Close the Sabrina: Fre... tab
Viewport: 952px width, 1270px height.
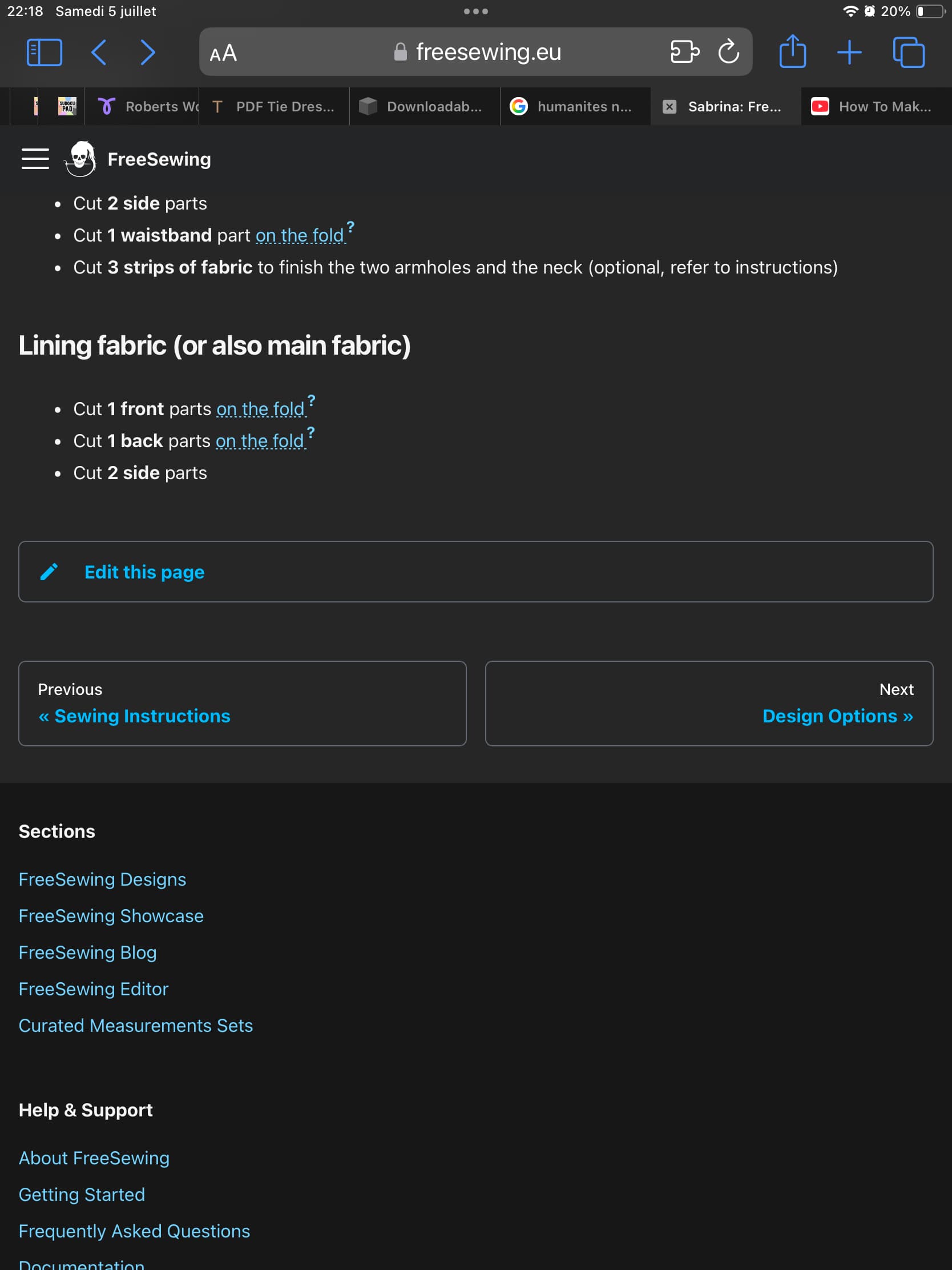pyautogui.click(x=669, y=107)
